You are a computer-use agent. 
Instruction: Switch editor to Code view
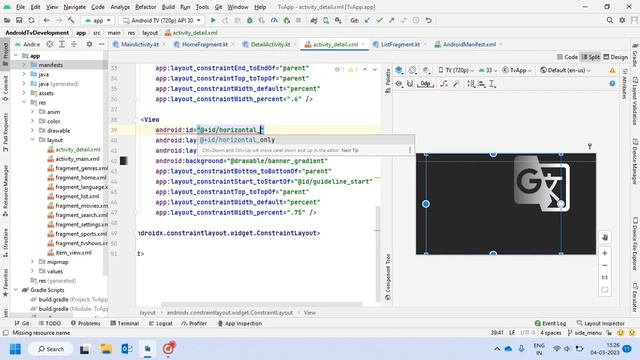pos(567,57)
